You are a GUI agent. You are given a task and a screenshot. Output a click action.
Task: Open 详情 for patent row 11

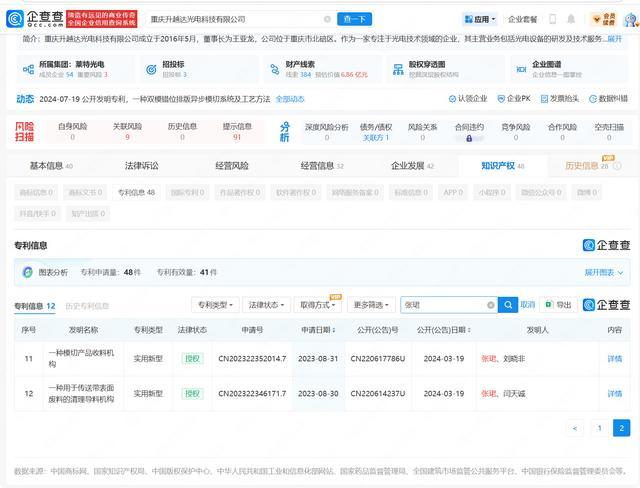(614, 359)
